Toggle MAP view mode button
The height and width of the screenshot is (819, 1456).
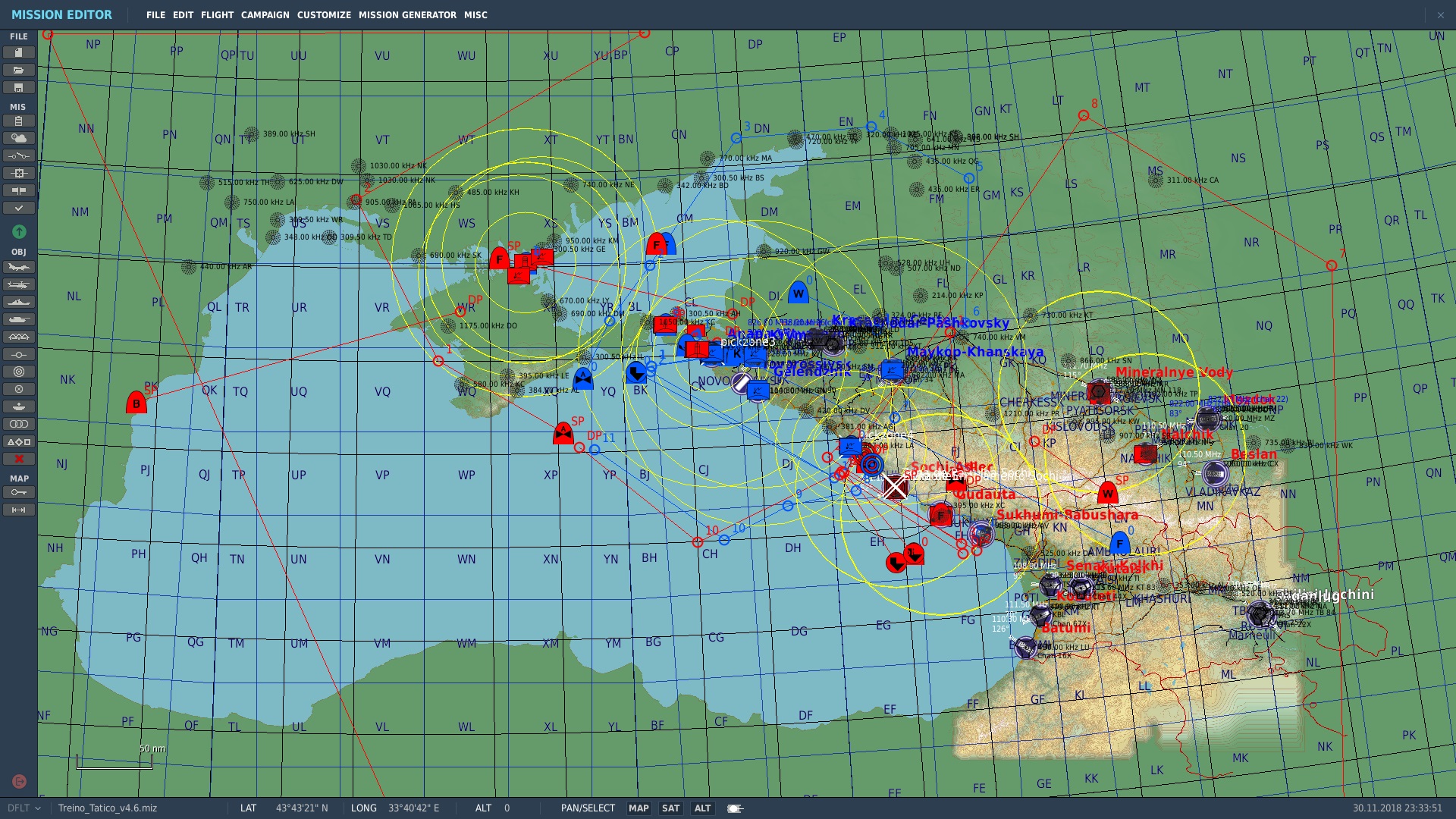[639, 808]
